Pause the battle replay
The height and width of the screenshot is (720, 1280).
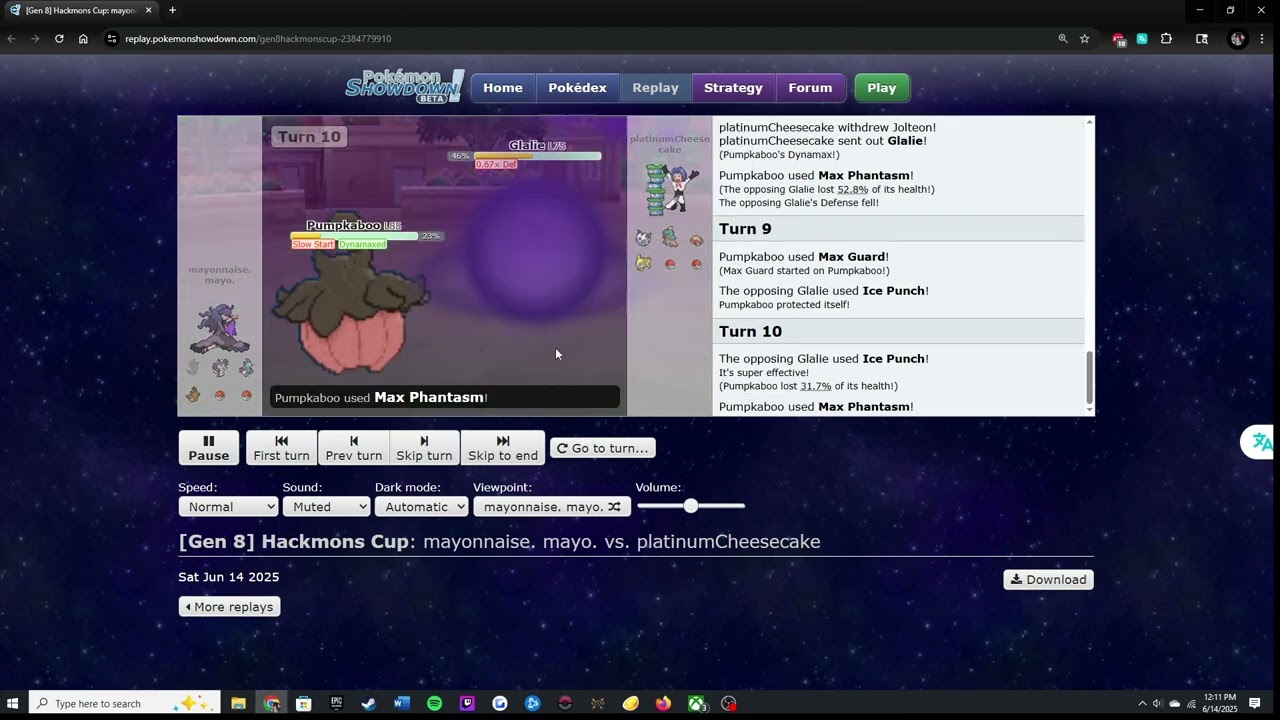coord(209,448)
